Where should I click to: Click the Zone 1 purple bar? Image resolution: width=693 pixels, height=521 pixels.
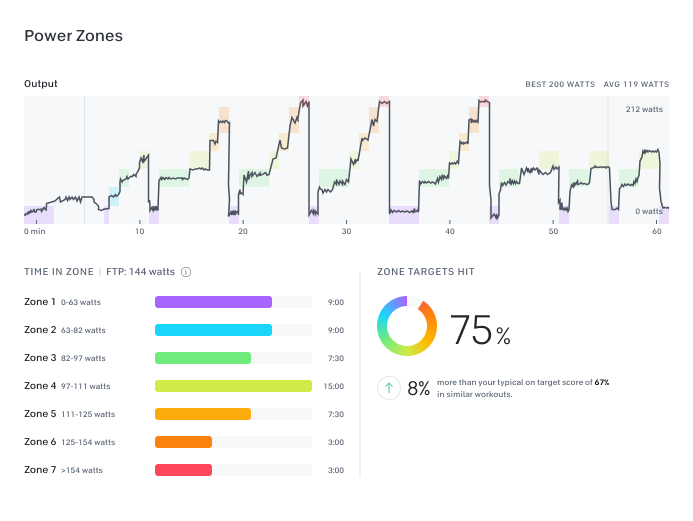[213, 302]
